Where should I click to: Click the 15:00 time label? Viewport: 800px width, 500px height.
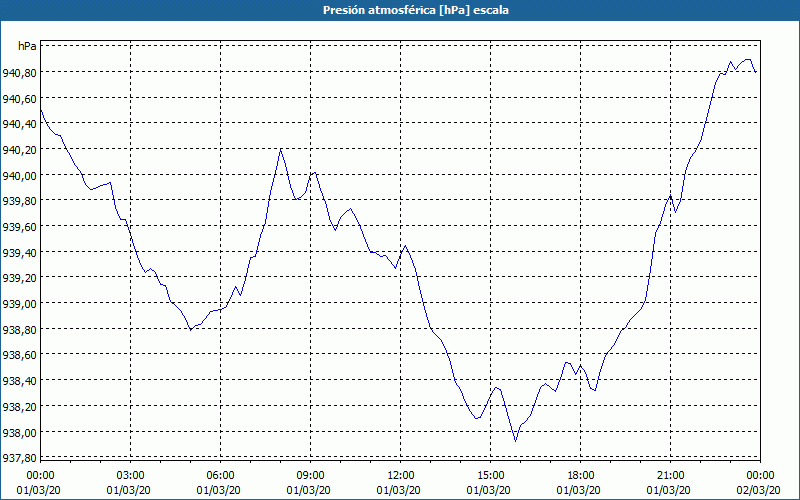(490, 476)
